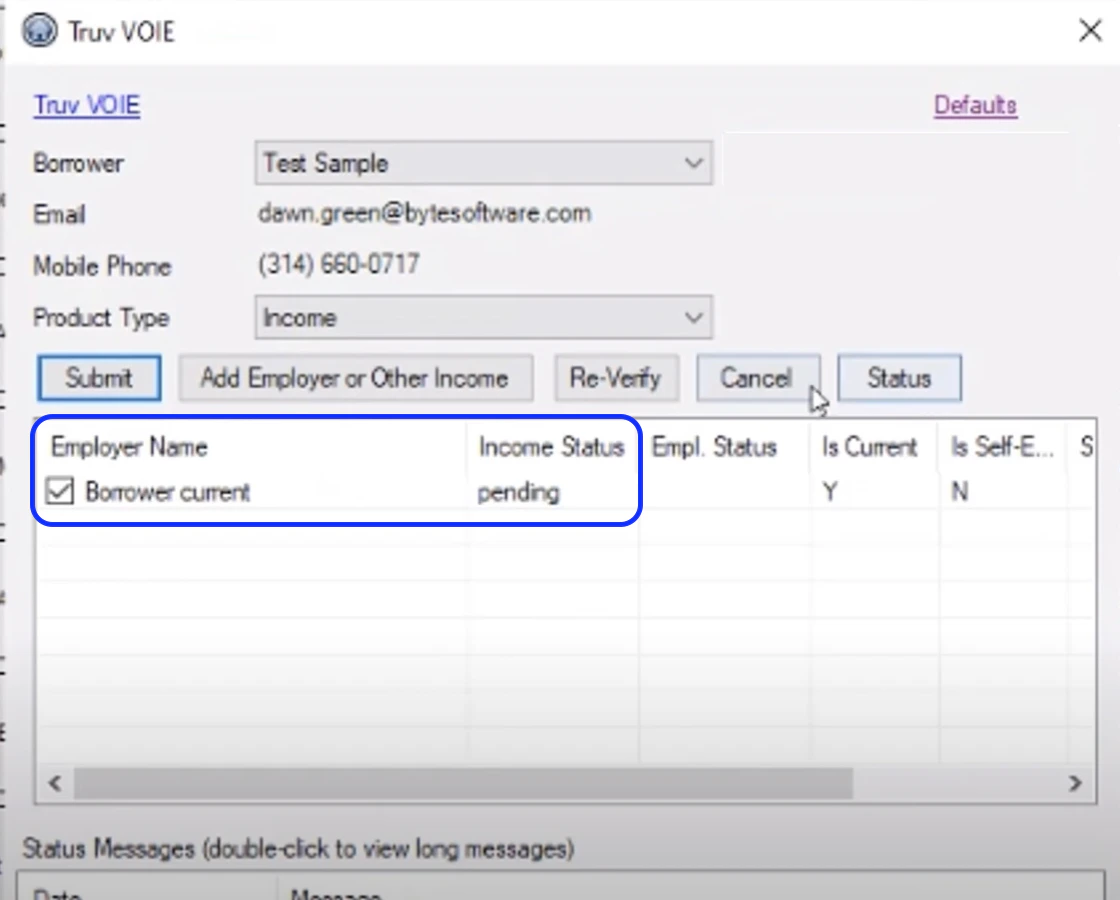Select Income in the Product Type combo box
Screen dimensions: 1120x900
(x=480, y=317)
